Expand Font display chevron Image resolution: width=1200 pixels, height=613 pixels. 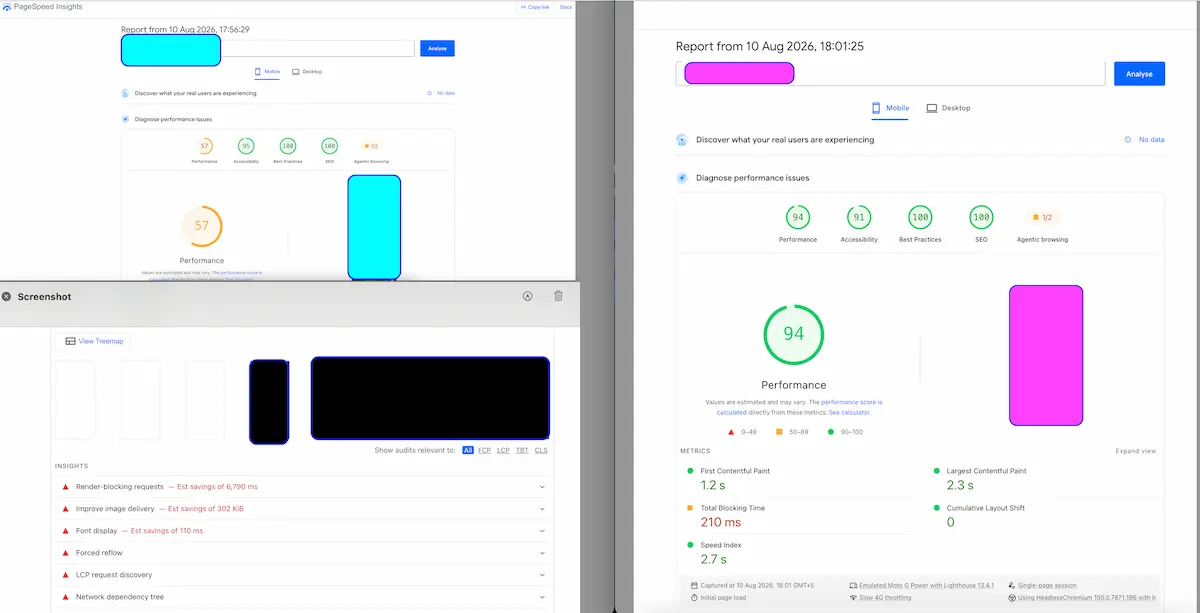(543, 531)
